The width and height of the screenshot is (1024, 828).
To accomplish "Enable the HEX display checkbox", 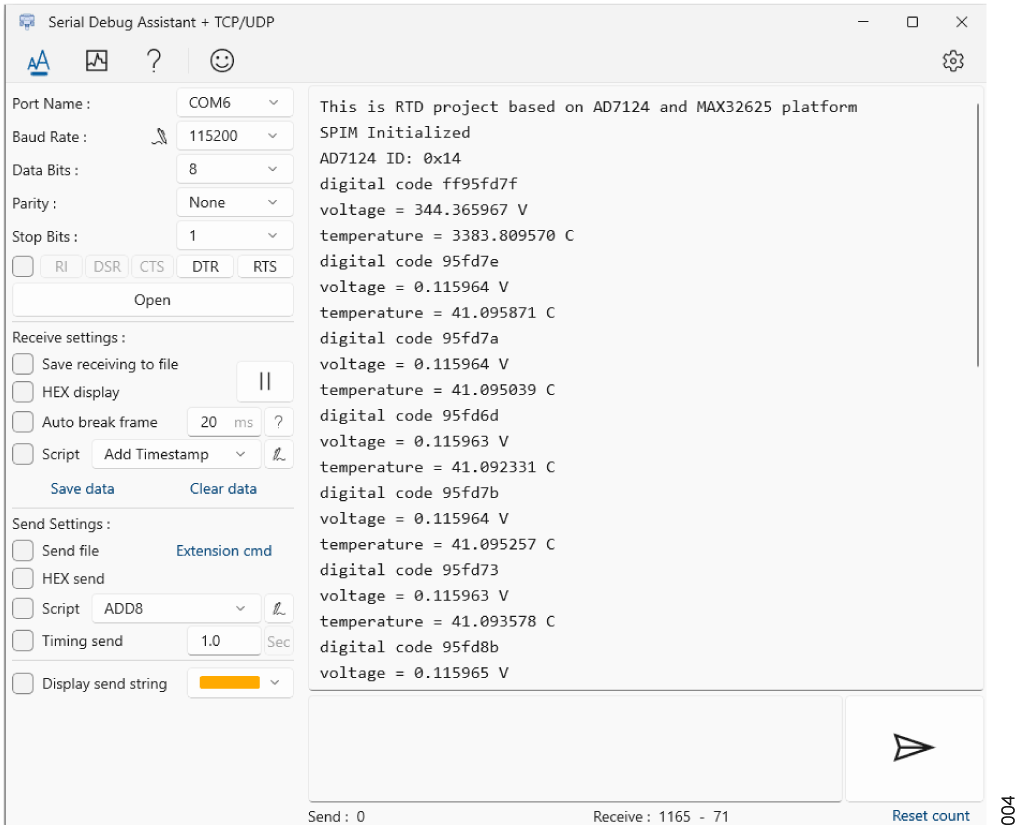I will (23, 392).
